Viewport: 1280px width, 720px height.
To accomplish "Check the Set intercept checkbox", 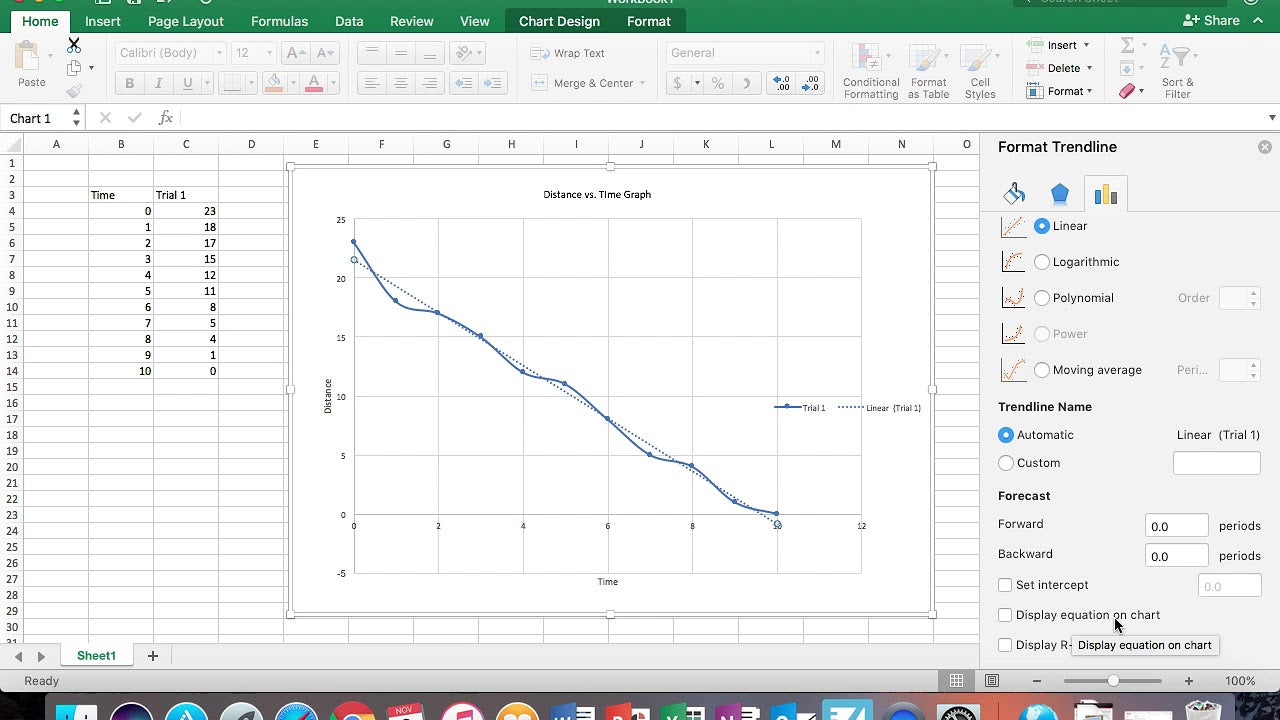I will click(1005, 585).
